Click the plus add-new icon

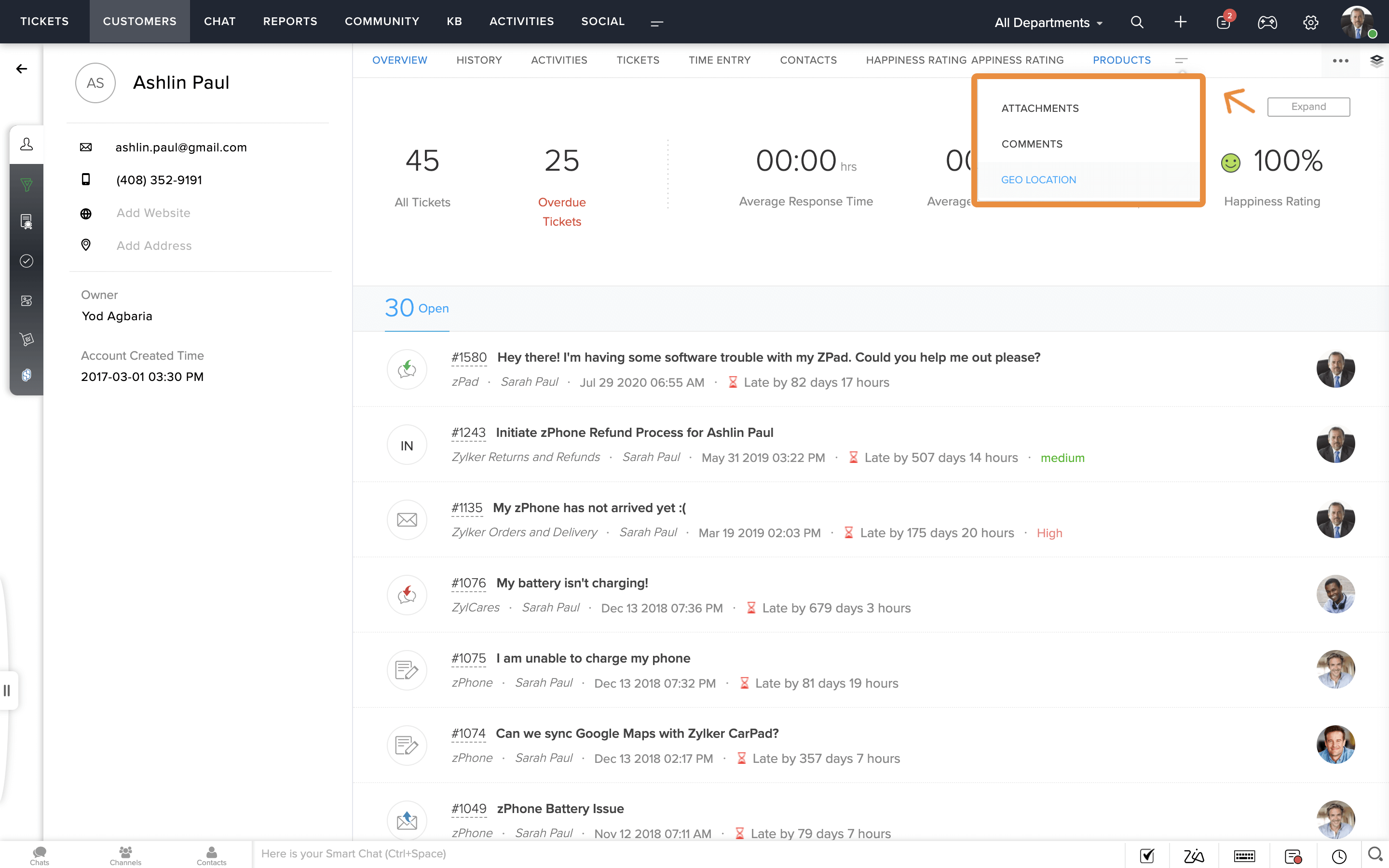click(x=1180, y=22)
